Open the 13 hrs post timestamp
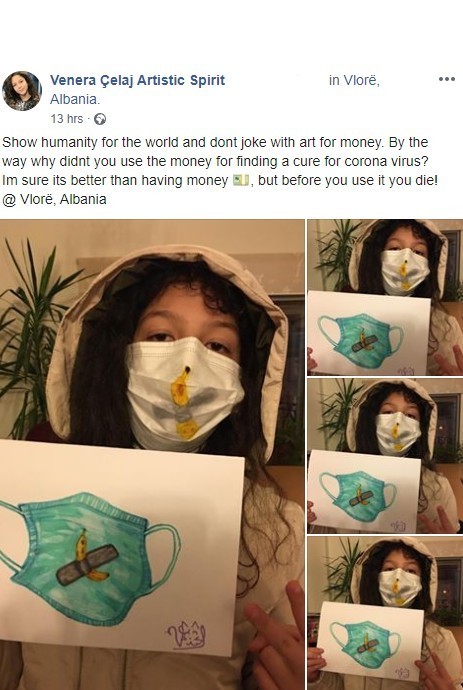Viewport: 463px width, 690px height. point(66,119)
